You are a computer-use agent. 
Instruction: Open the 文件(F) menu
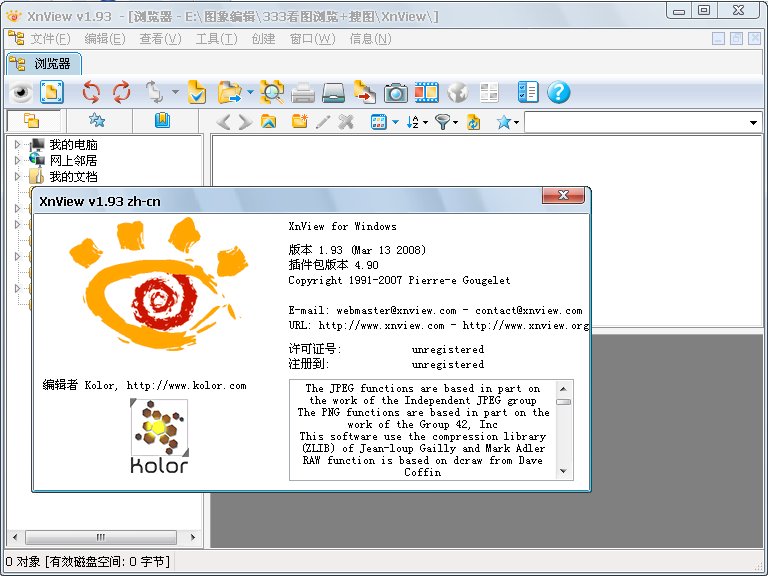tap(50, 39)
